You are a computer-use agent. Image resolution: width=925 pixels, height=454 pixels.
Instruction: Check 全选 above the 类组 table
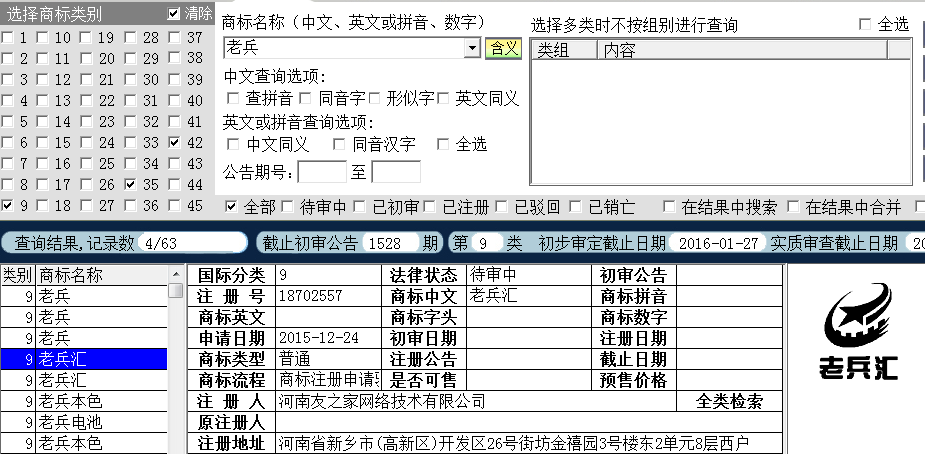coord(865,24)
